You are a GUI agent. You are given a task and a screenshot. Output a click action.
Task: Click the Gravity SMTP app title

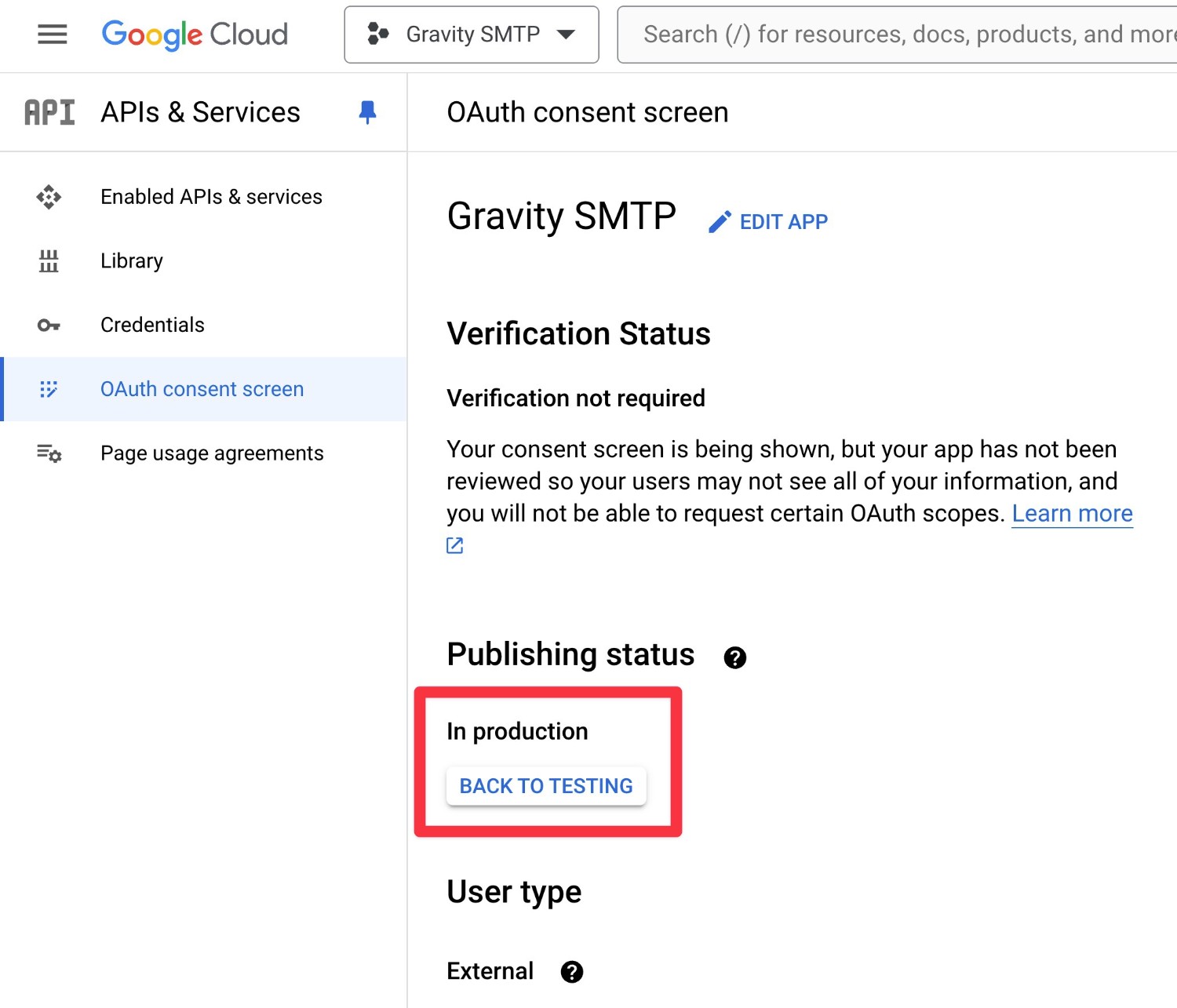click(x=562, y=216)
